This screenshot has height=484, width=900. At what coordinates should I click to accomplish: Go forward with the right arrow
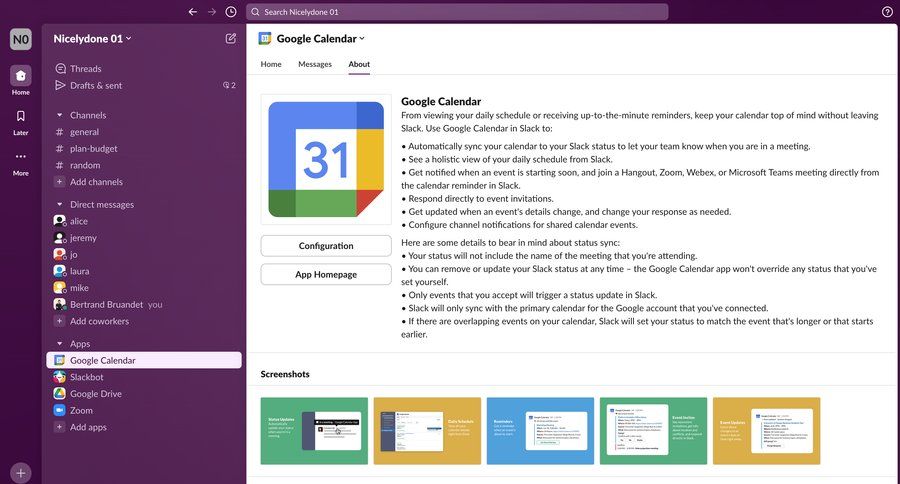(x=212, y=11)
